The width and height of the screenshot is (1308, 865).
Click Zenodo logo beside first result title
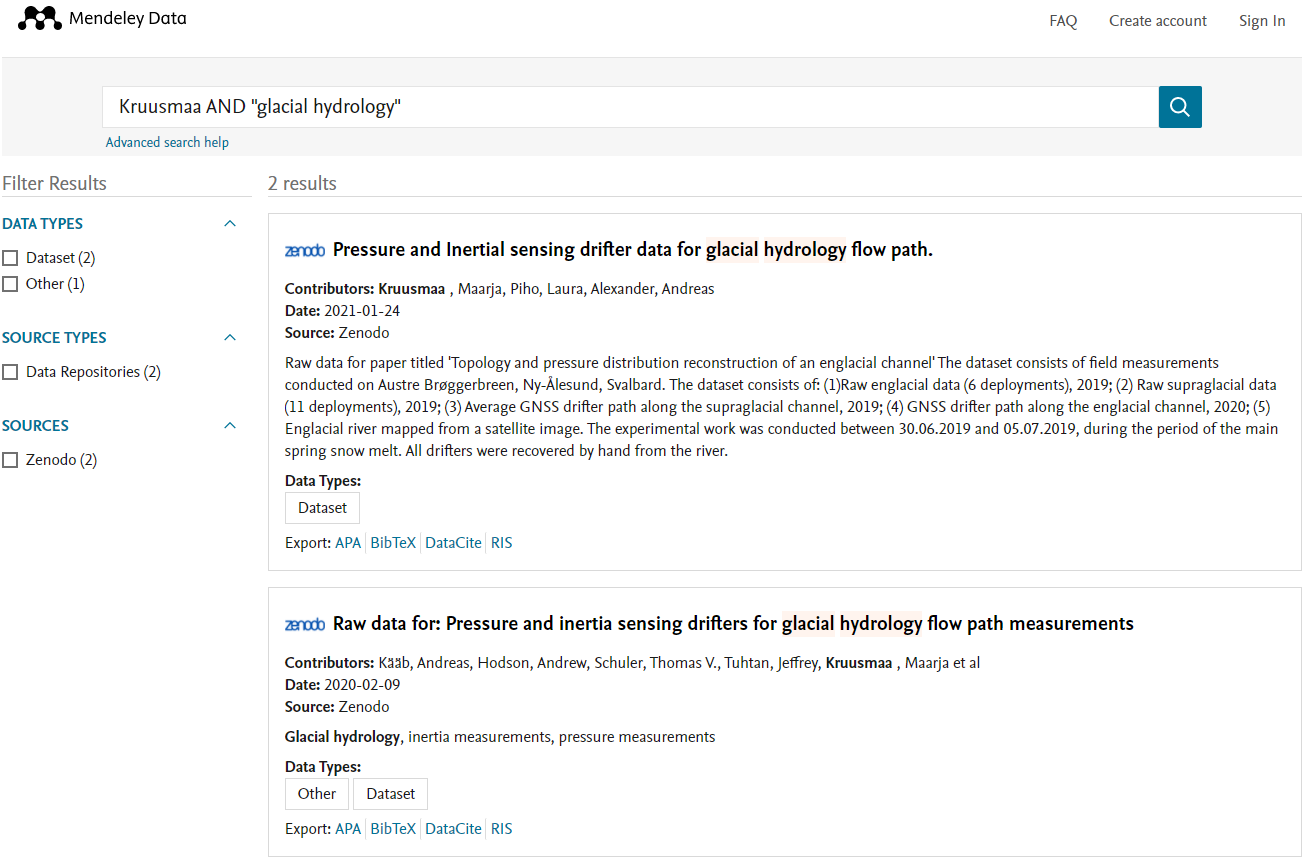(304, 251)
